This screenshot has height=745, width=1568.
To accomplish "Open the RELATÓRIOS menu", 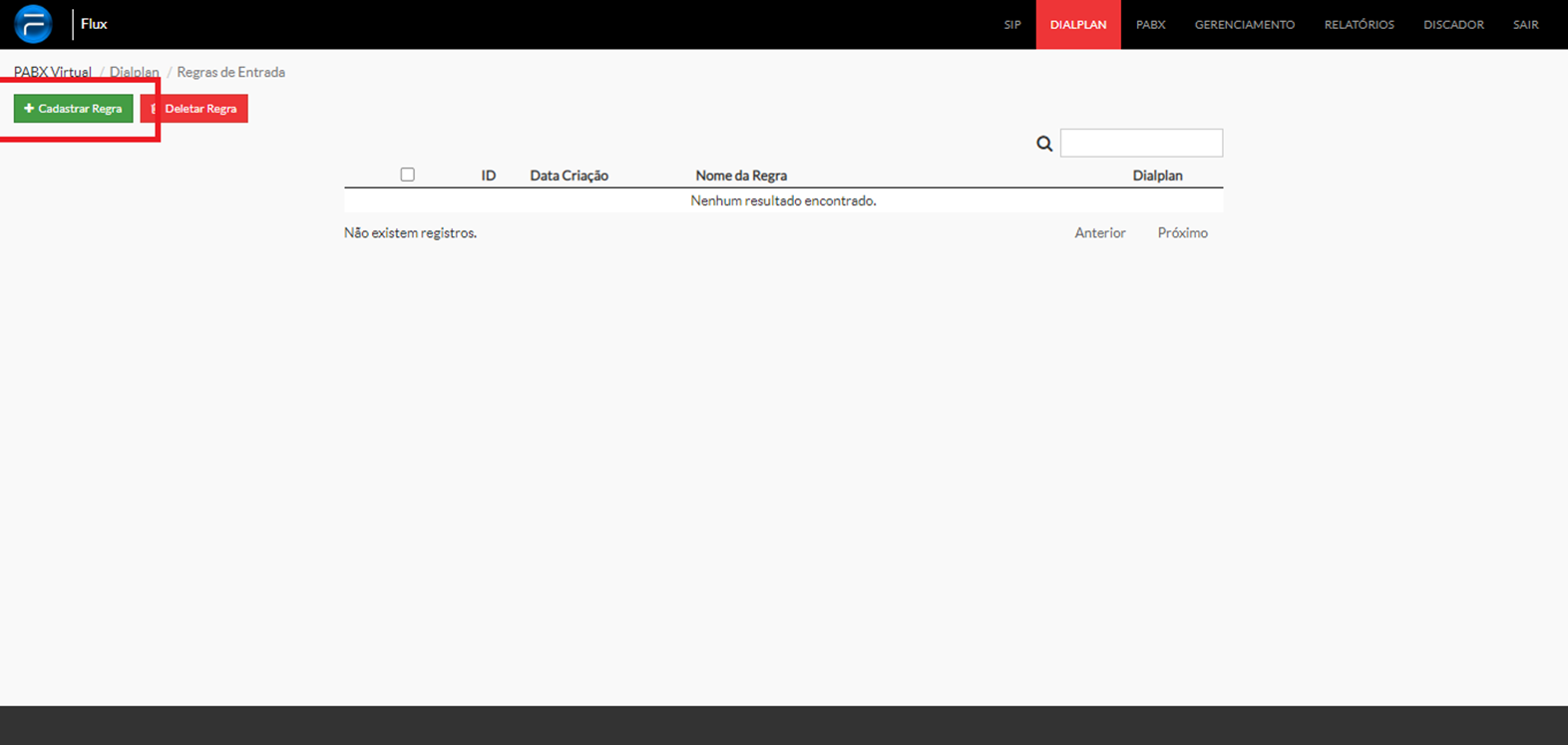I will 1360,24.
